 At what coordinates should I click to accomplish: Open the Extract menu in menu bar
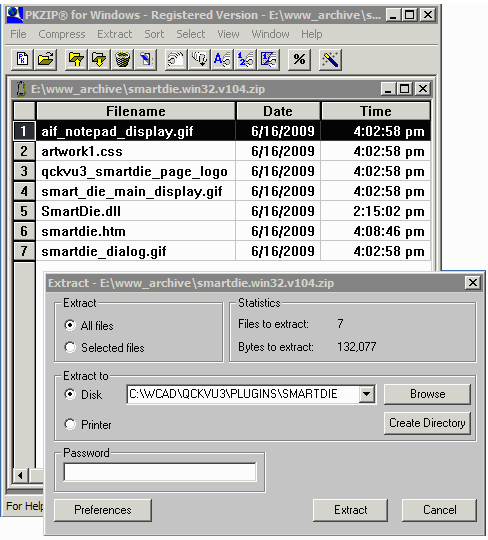tap(114, 34)
